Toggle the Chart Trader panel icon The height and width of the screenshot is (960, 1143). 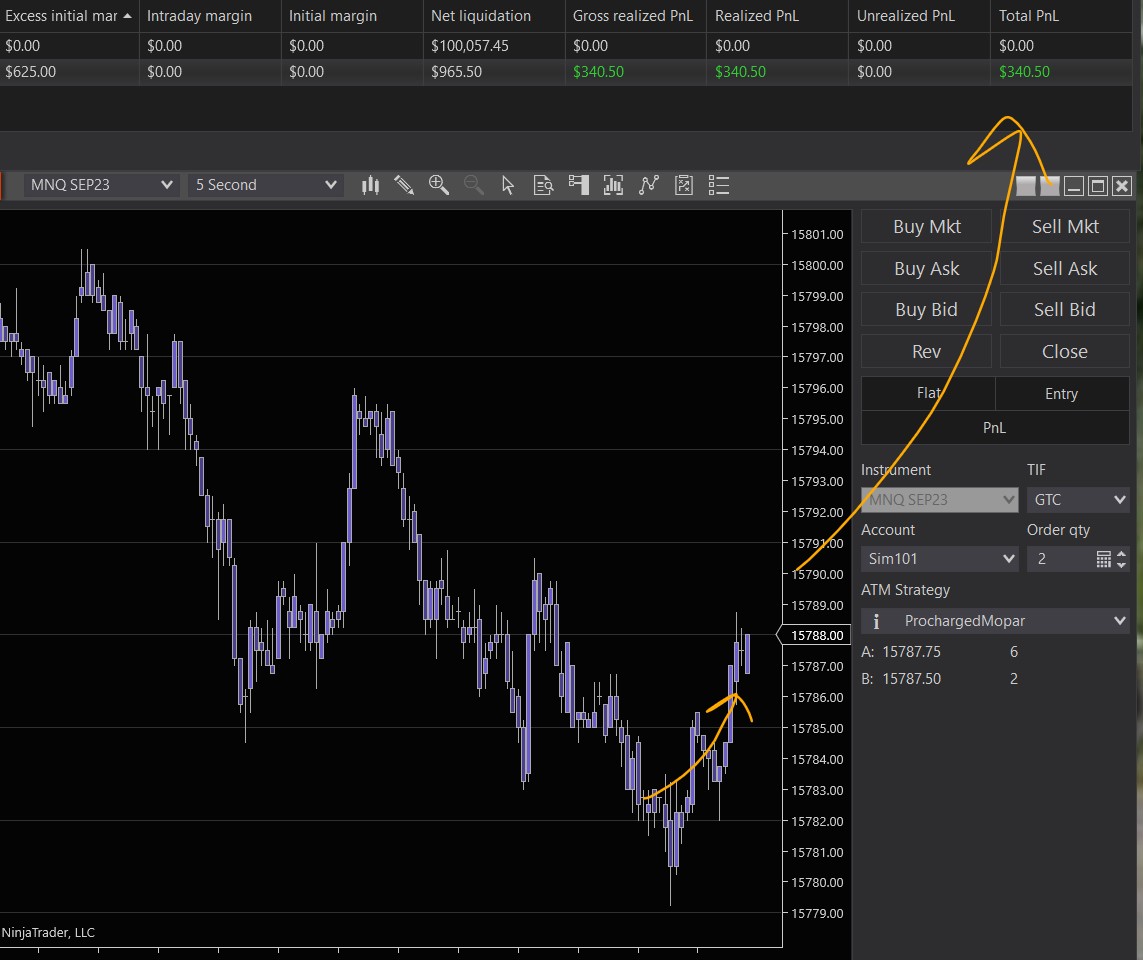(x=578, y=185)
